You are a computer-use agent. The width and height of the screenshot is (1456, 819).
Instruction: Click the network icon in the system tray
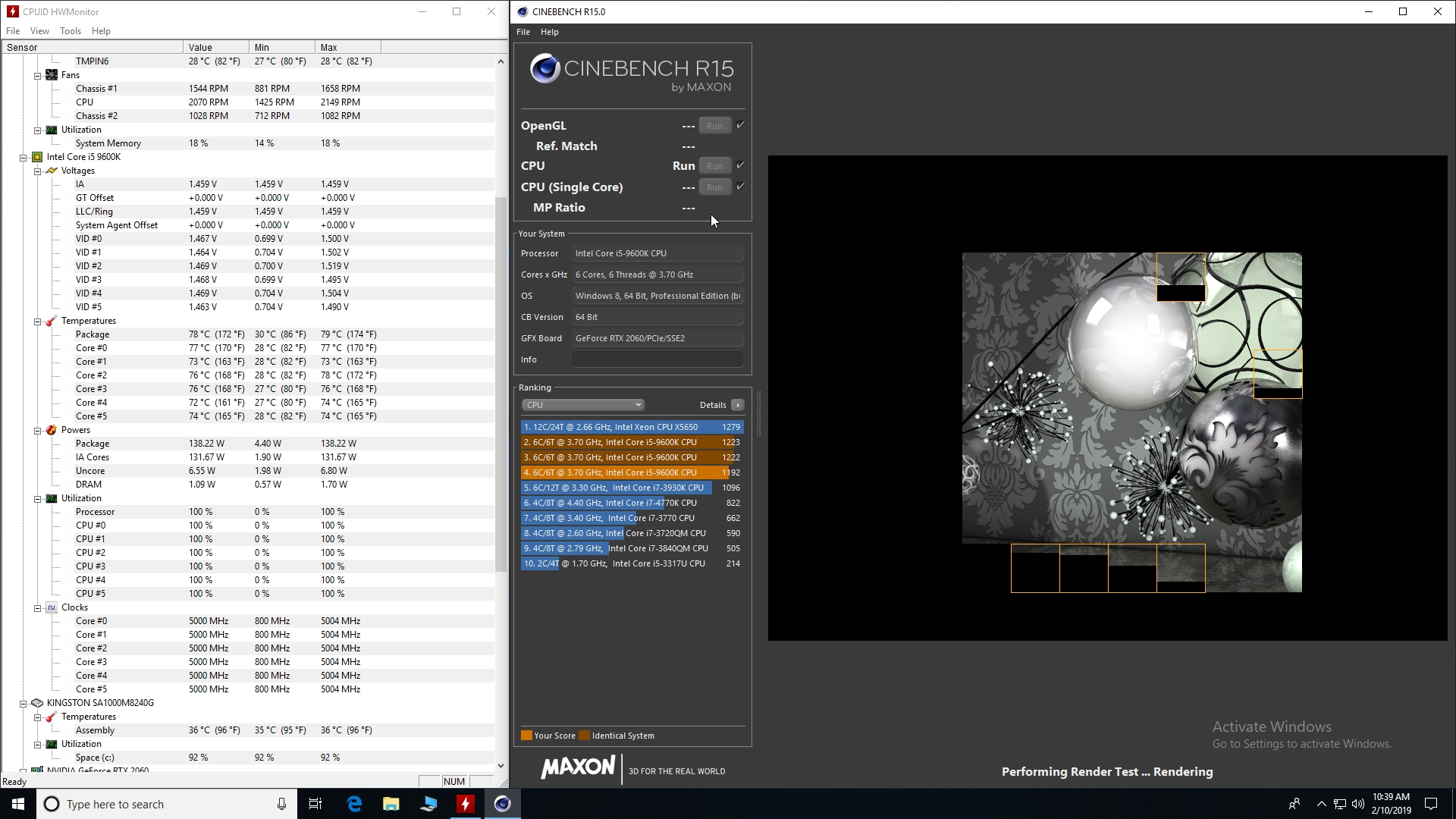[1340, 804]
